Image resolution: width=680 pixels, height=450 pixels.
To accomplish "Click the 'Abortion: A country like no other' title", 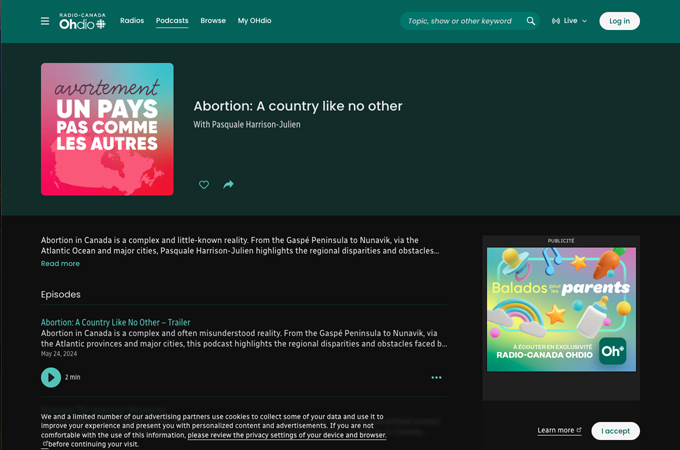I will [x=298, y=106].
